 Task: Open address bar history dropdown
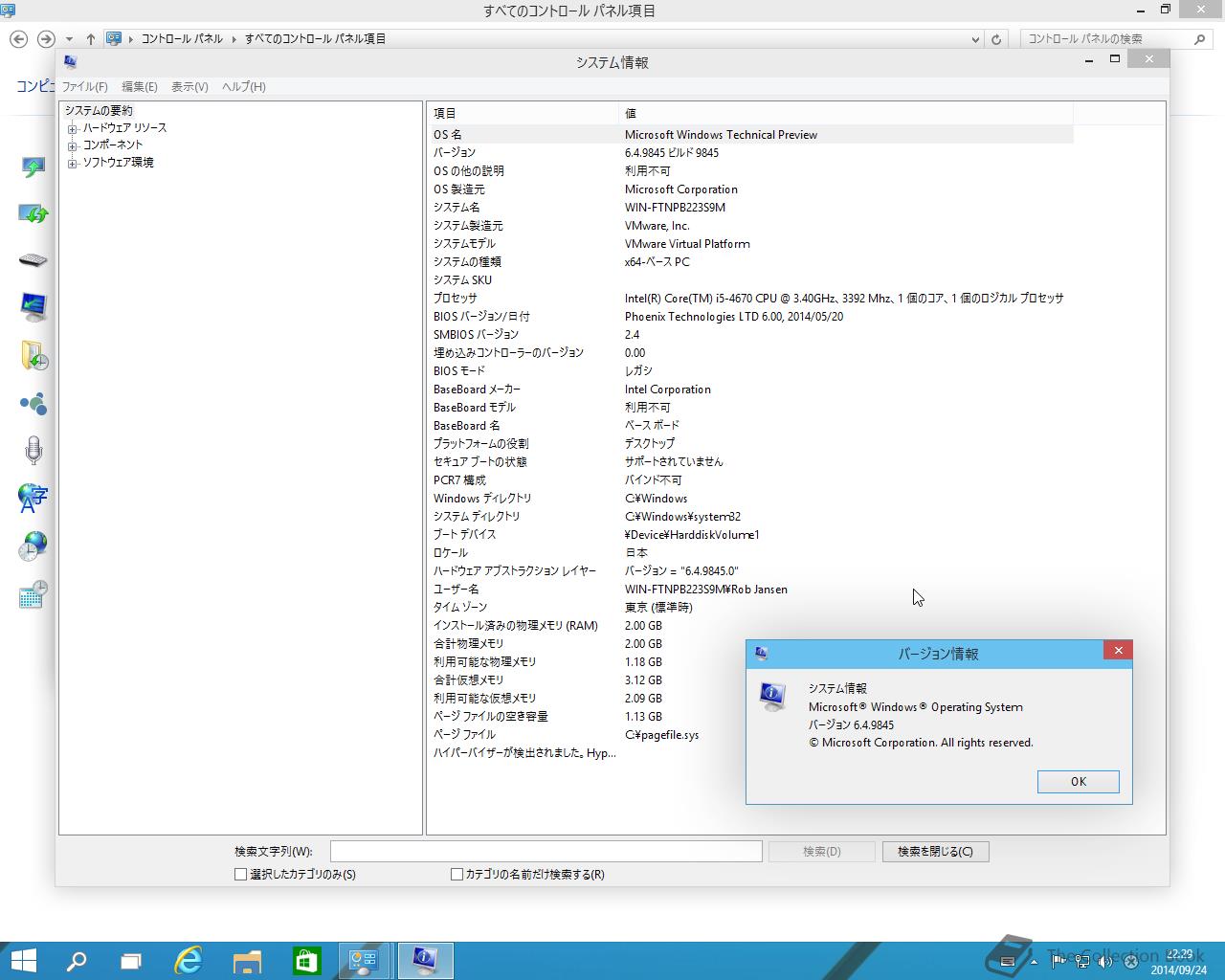point(975,39)
